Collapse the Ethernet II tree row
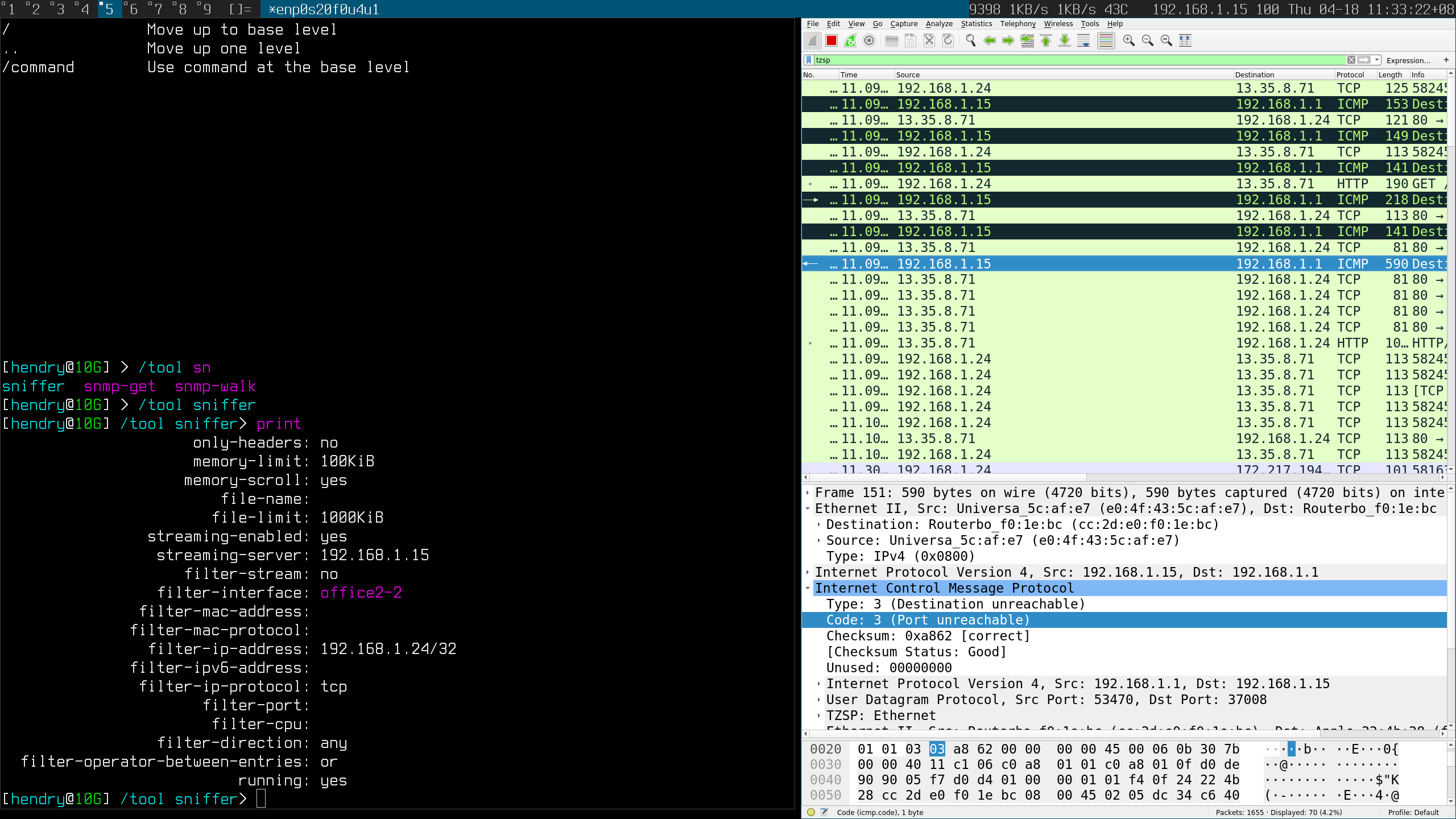The width and height of the screenshot is (1456, 819). coord(808,508)
